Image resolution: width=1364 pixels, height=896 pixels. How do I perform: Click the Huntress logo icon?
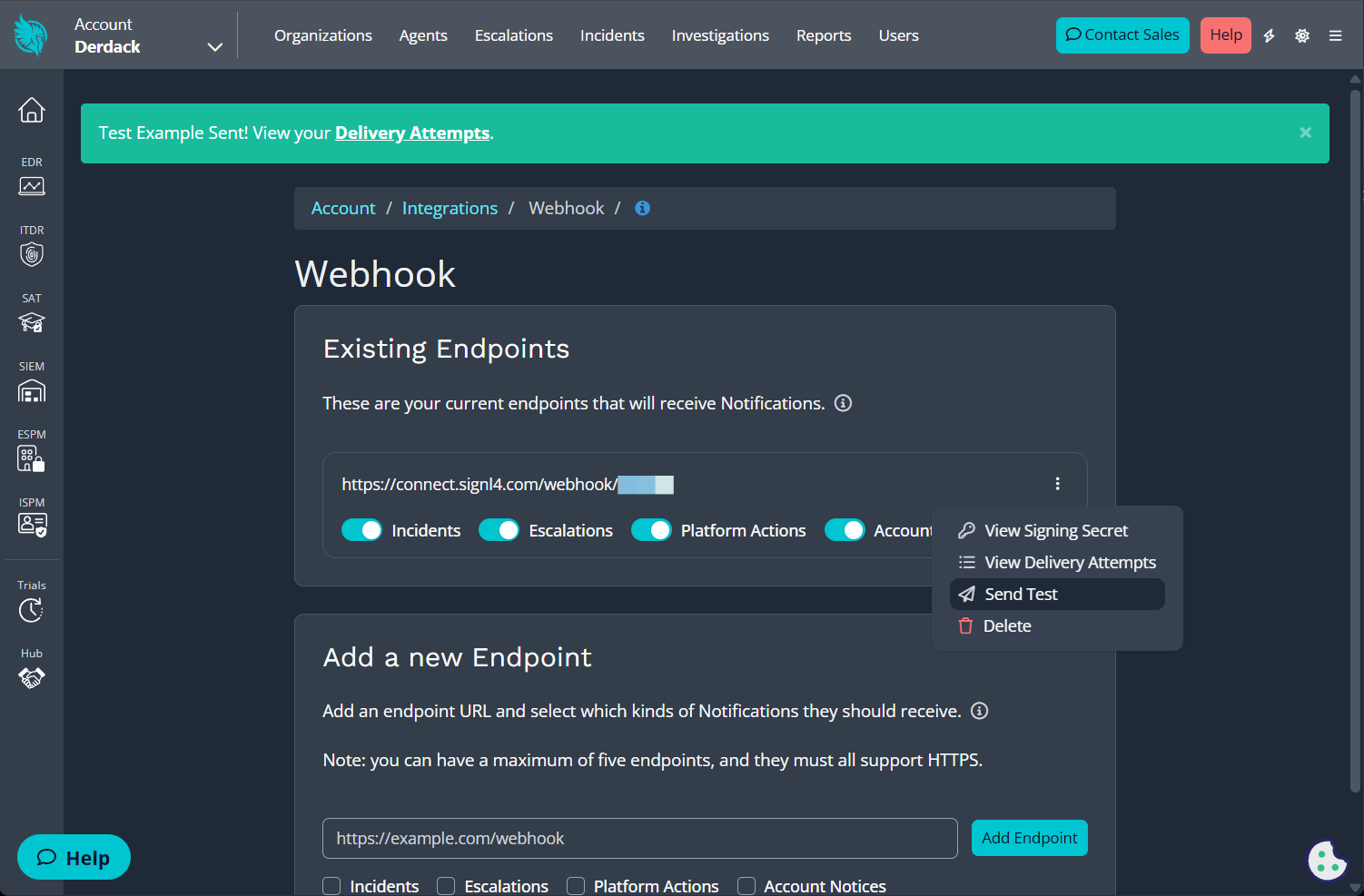tap(31, 35)
